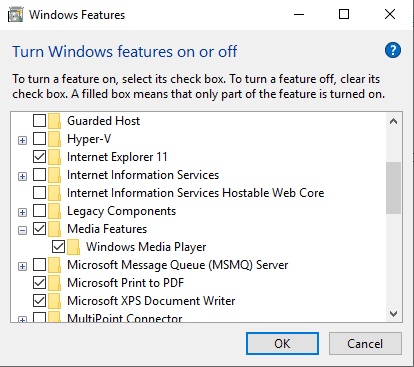
Task: Dismiss the dialog with Cancel
Action: coord(365,343)
